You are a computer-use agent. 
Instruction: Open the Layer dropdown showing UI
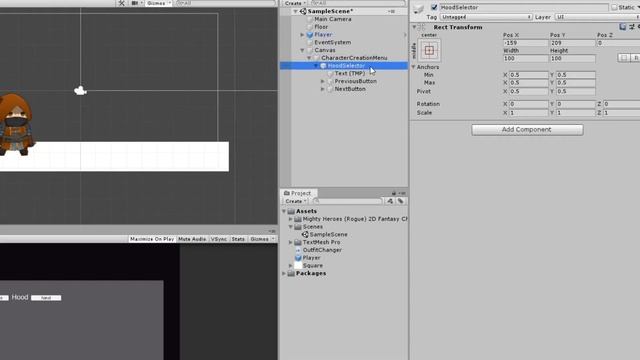tap(597, 17)
